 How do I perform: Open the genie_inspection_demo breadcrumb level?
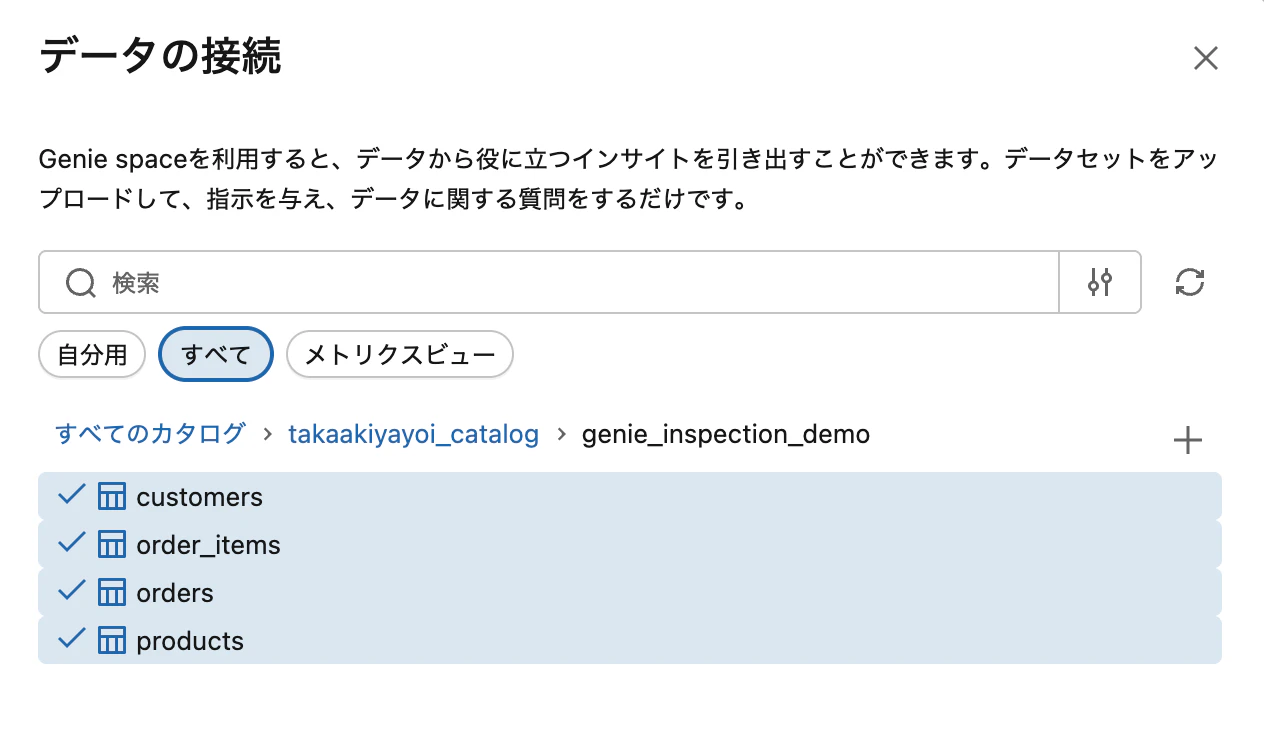(x=728, y=434)
